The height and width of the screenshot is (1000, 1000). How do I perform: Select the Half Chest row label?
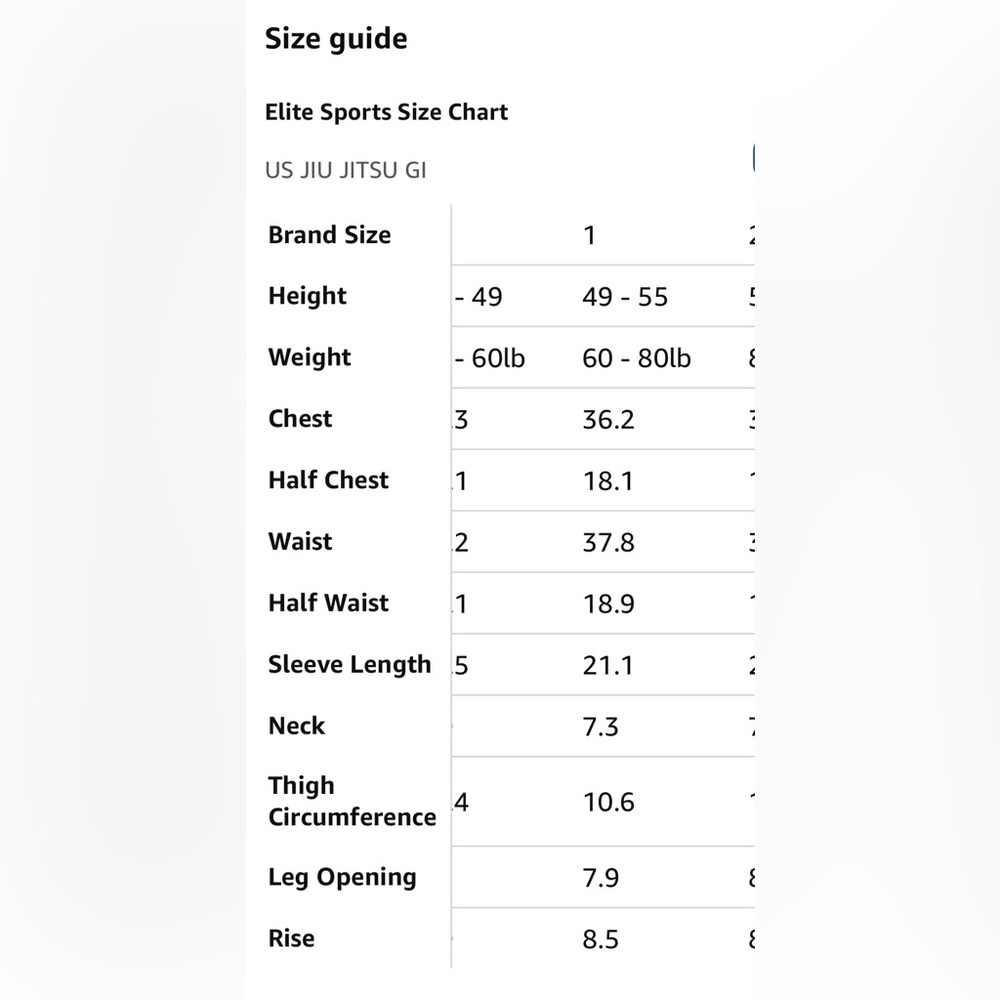(328, 480)
